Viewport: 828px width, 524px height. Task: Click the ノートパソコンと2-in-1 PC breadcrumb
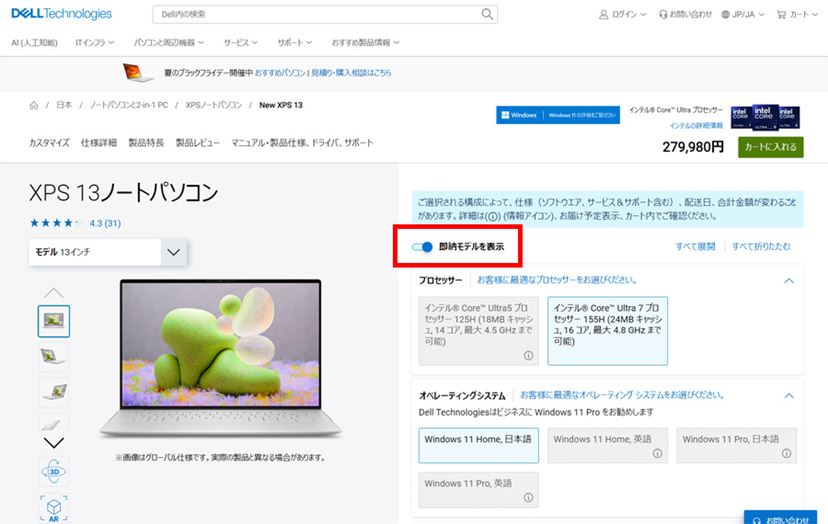(129, 105)
